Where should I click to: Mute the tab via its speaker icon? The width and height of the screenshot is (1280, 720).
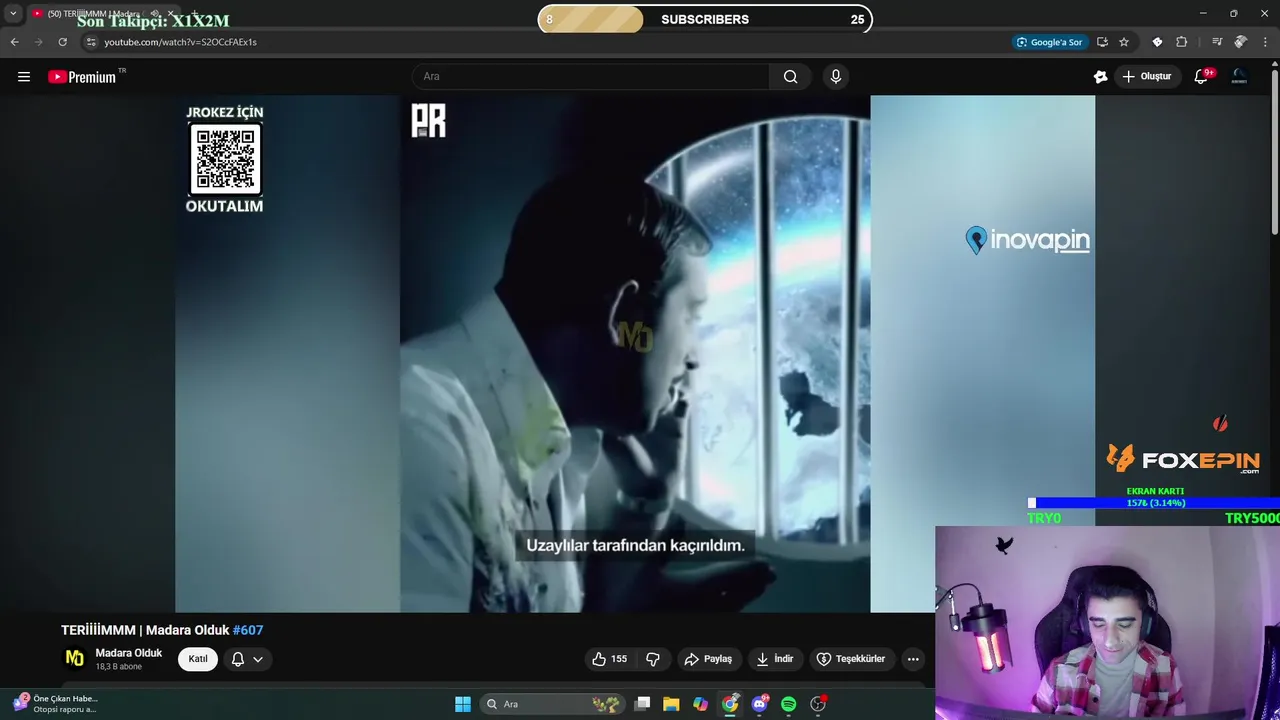point(155,14)
